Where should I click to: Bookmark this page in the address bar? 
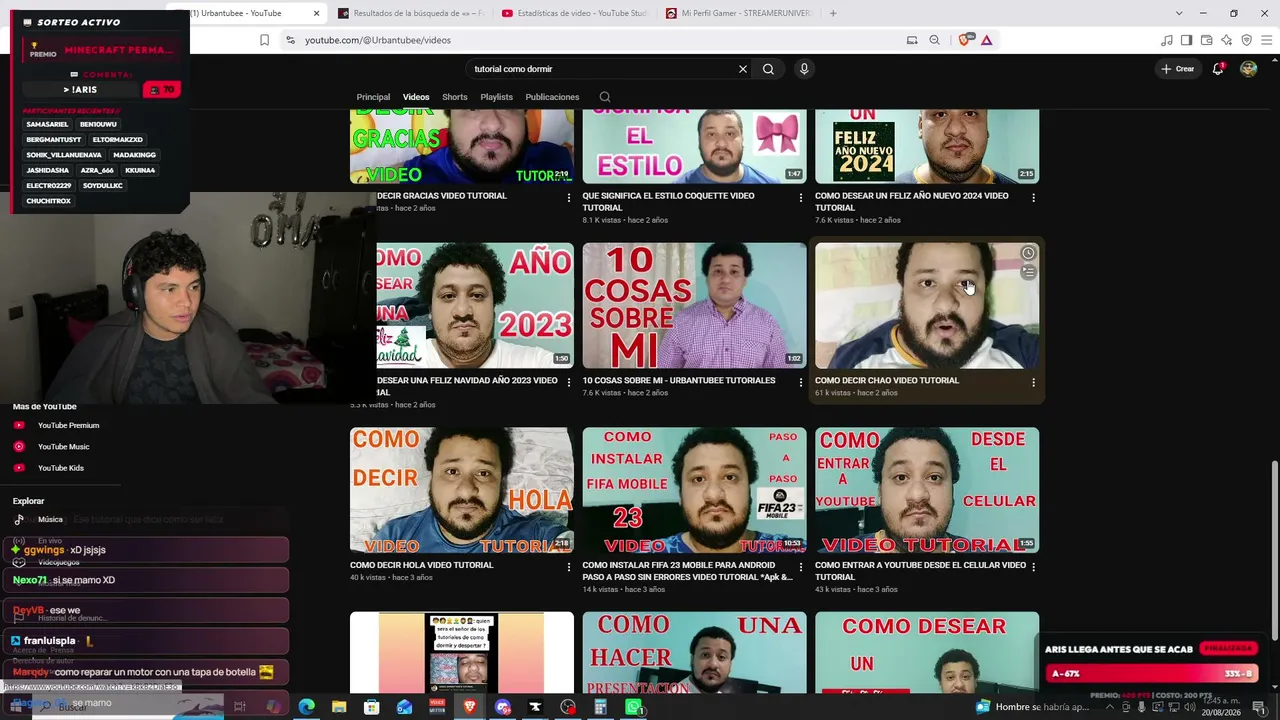[264, 40]
